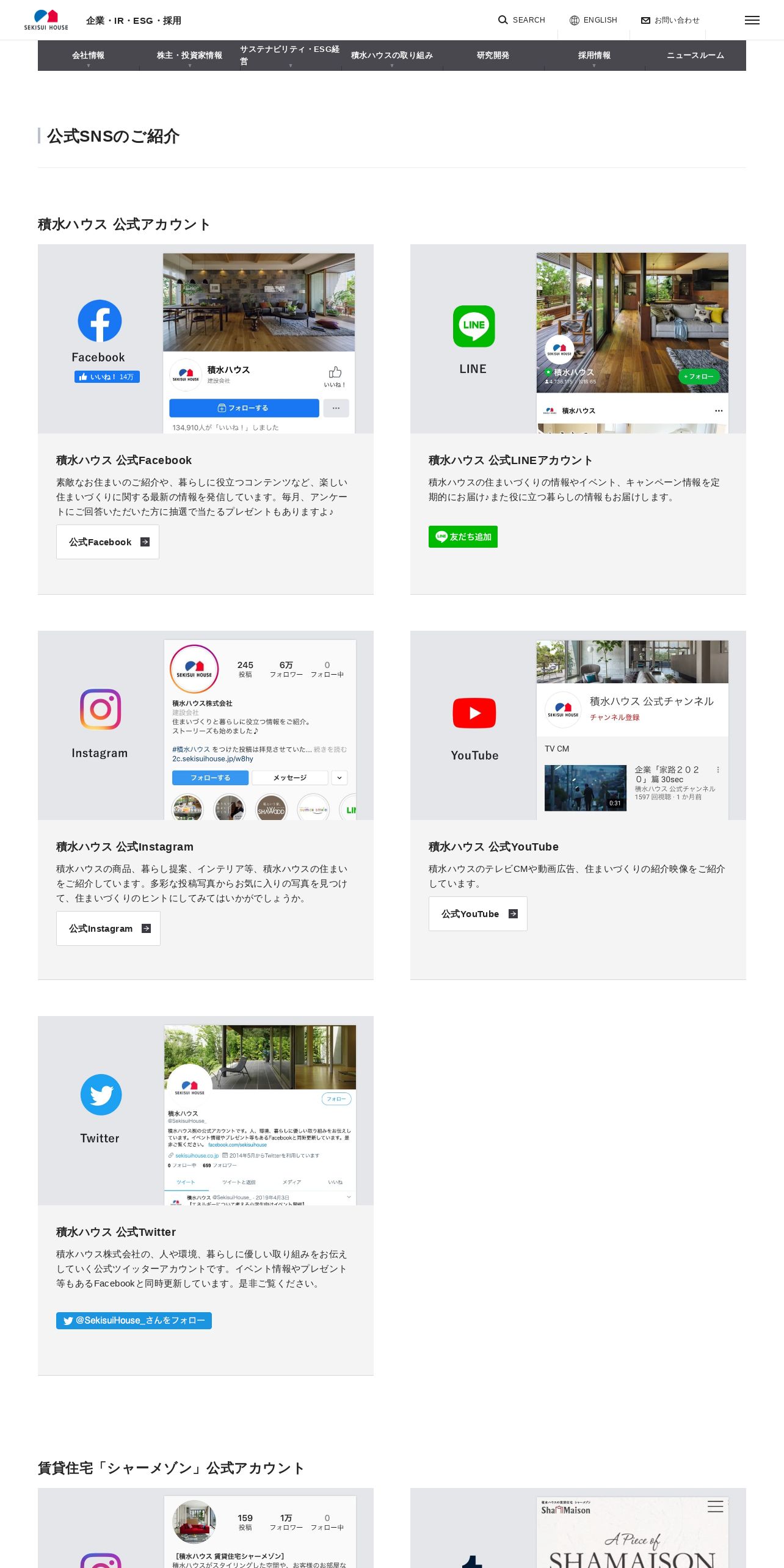784x1568 pixels.
Task: Click +フォロー in LINE preview
Action: [x=699, y=377]
